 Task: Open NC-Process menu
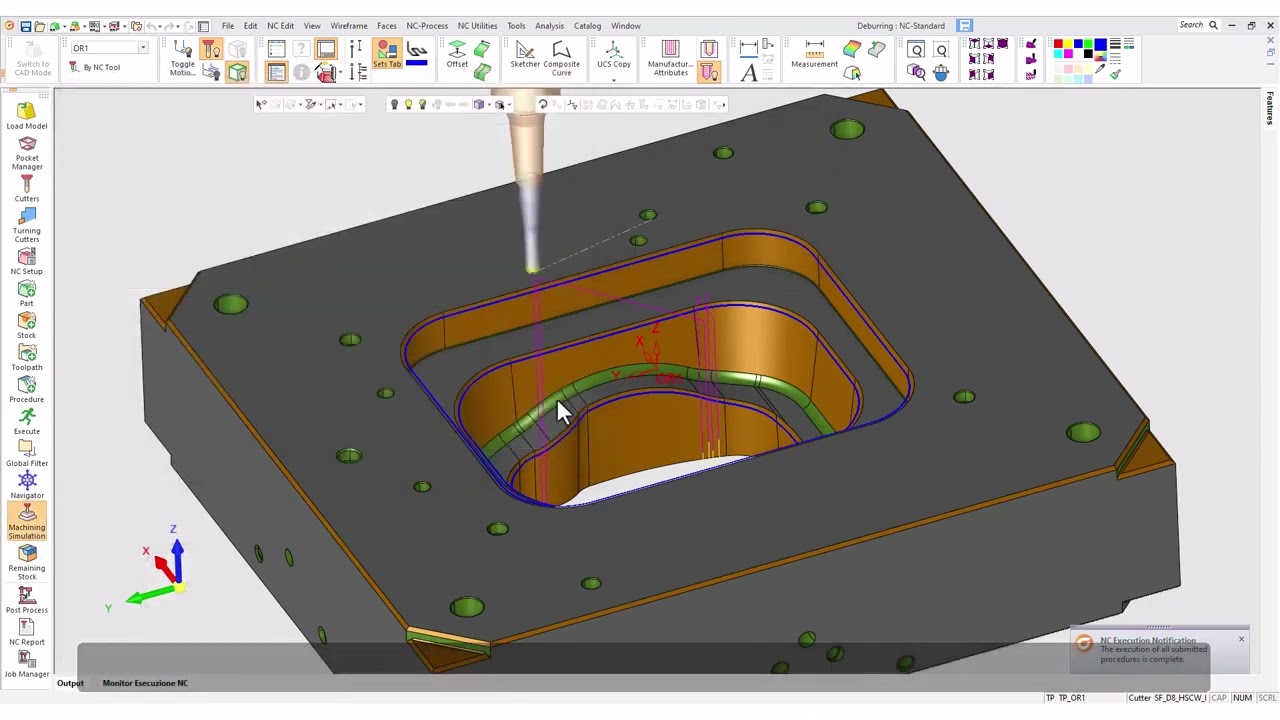tap(427, 26)
